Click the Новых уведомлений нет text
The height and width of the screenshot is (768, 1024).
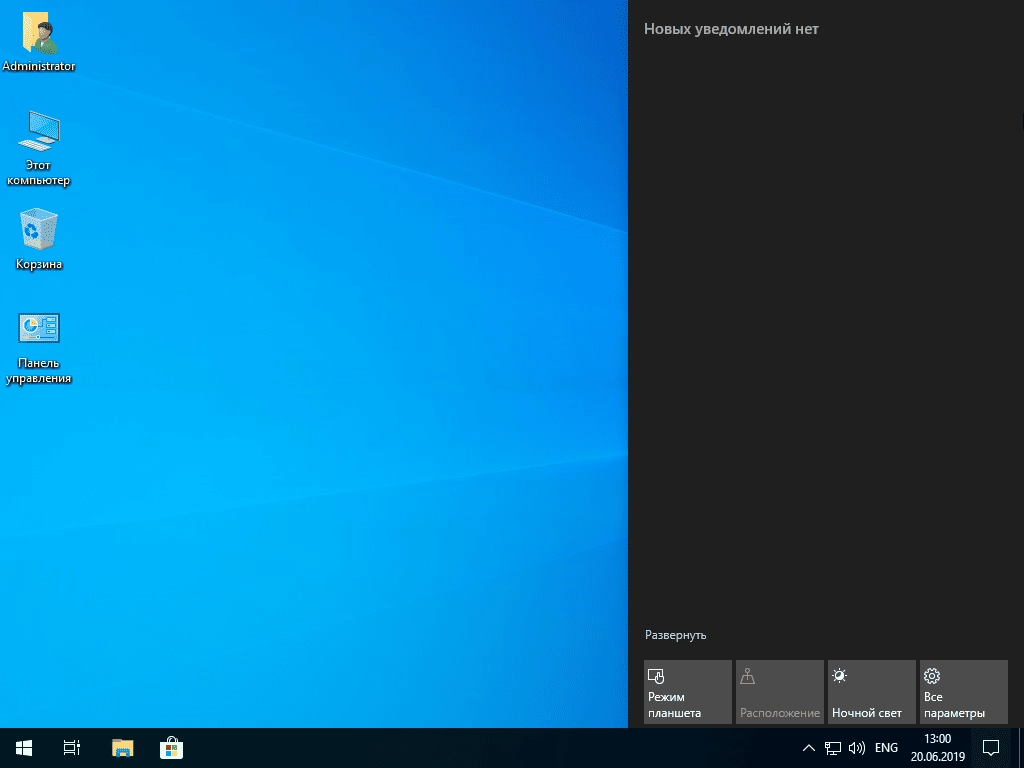pyautogui.click(x=731, y=29)
